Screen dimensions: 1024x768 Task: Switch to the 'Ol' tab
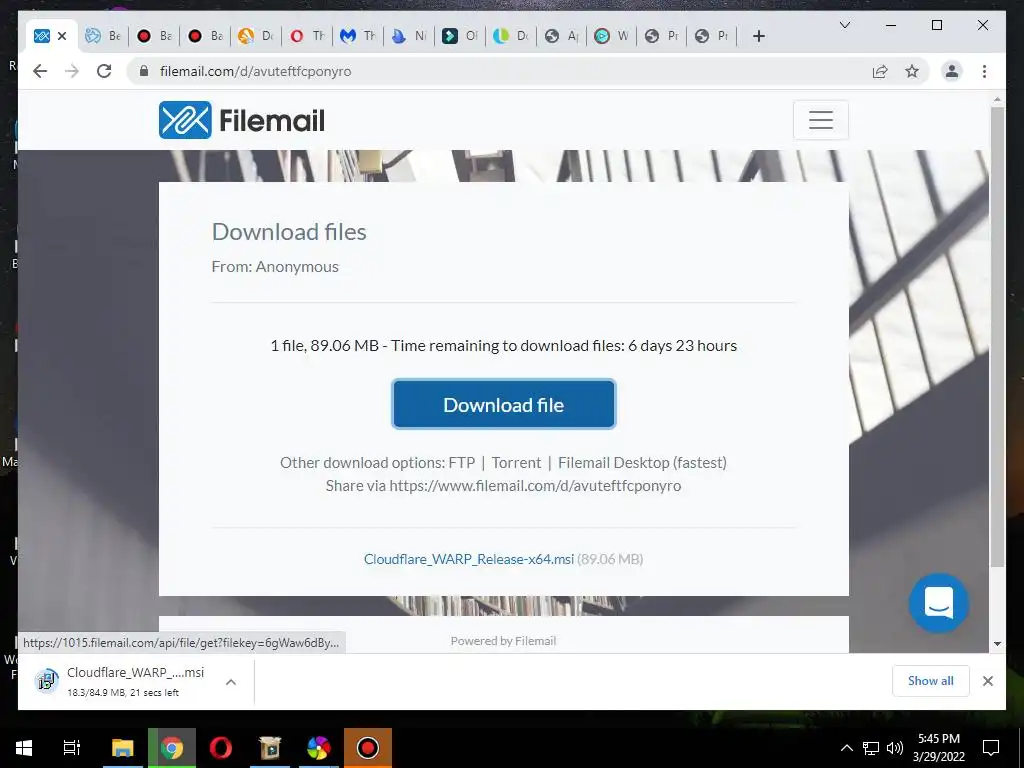pos(460,36)
